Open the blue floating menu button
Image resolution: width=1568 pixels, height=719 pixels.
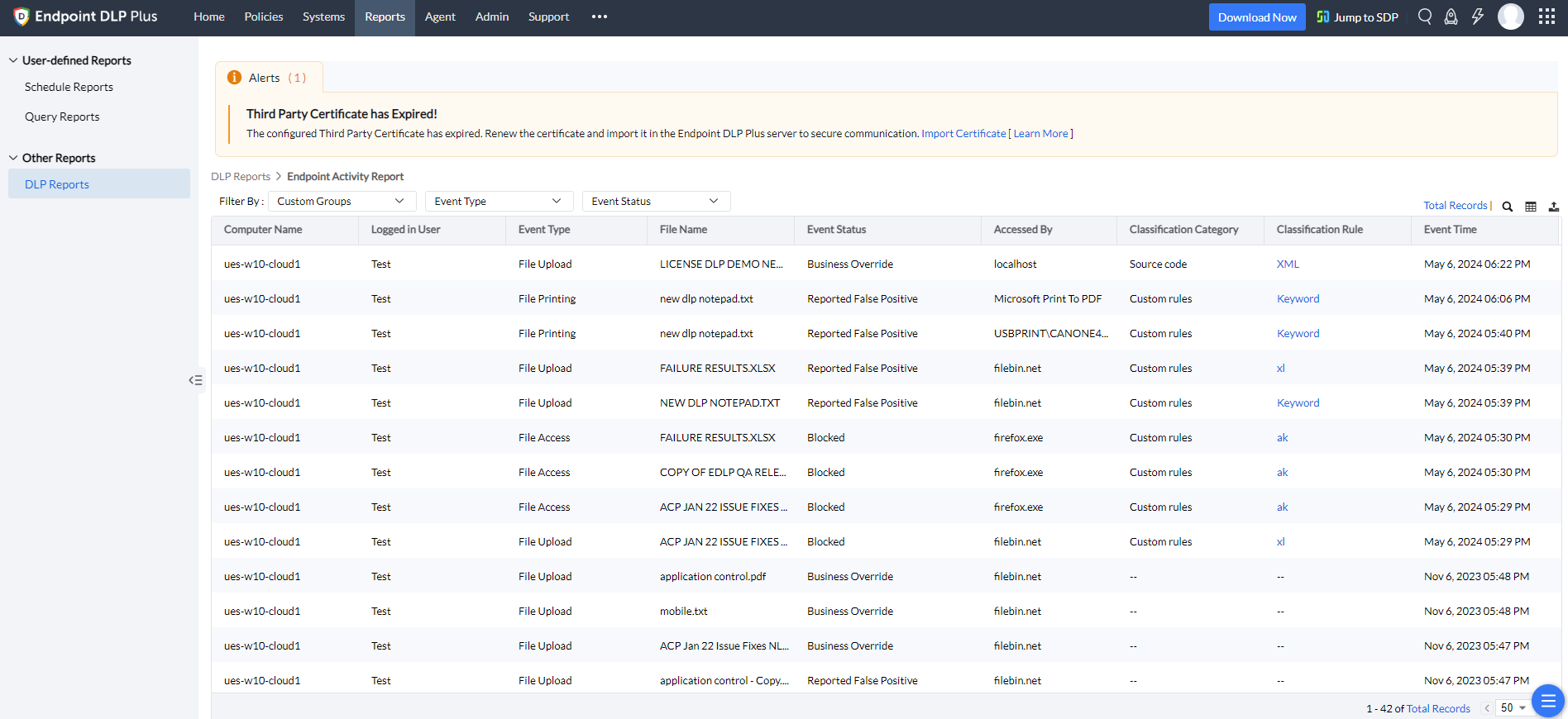pyautogui.click(x=1548, y=701)
